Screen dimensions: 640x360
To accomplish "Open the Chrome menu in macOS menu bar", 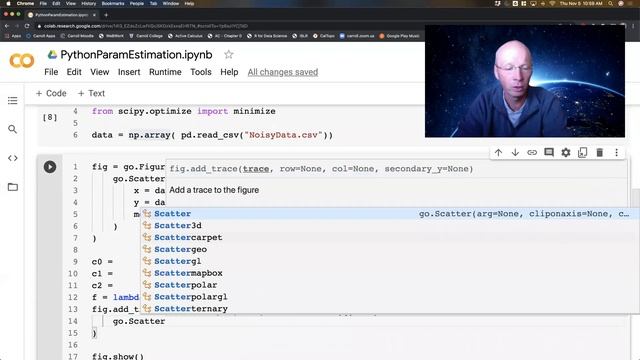I will click(x=25, y=3).
